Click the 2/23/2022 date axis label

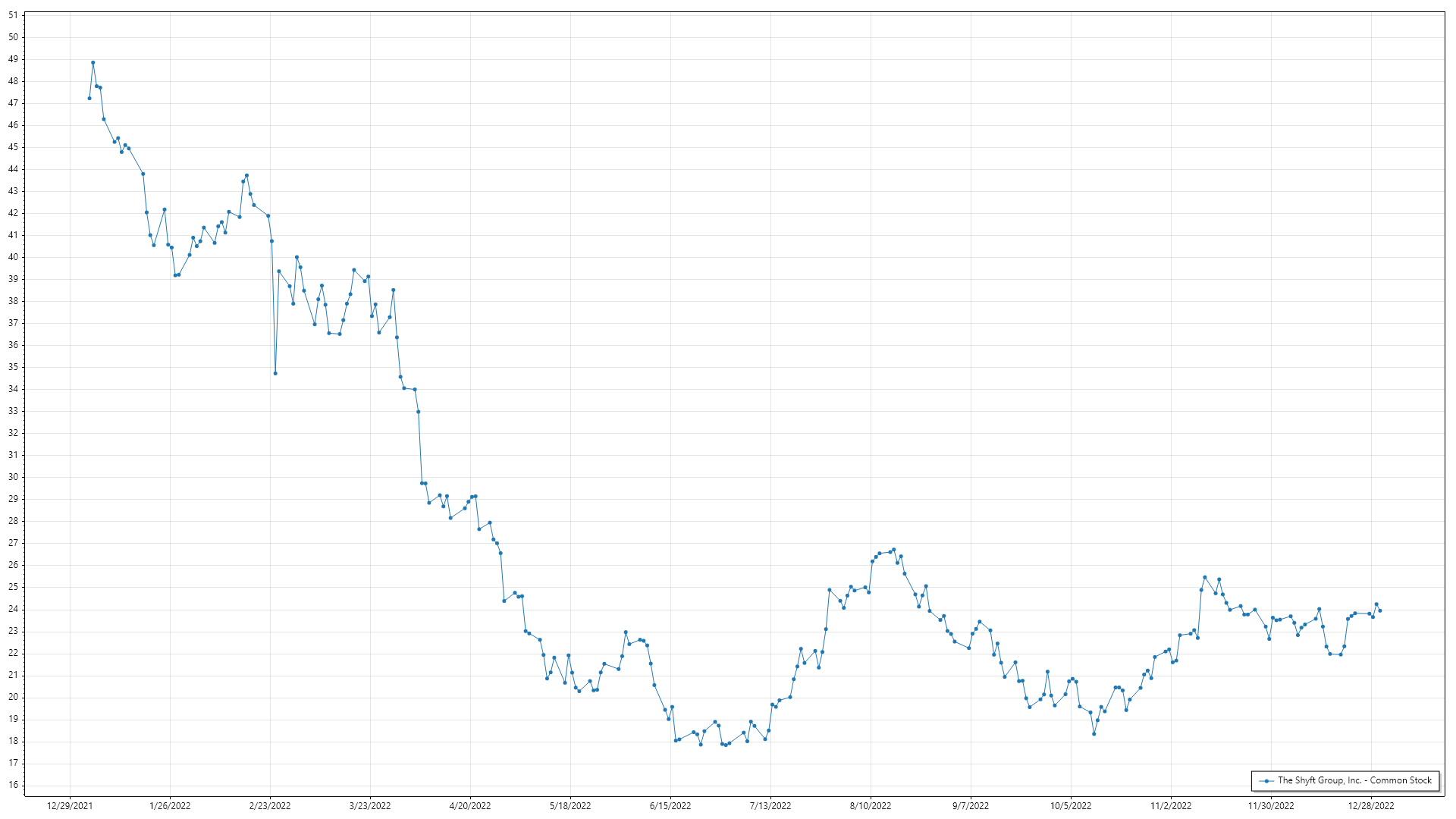tap(270, 806)
